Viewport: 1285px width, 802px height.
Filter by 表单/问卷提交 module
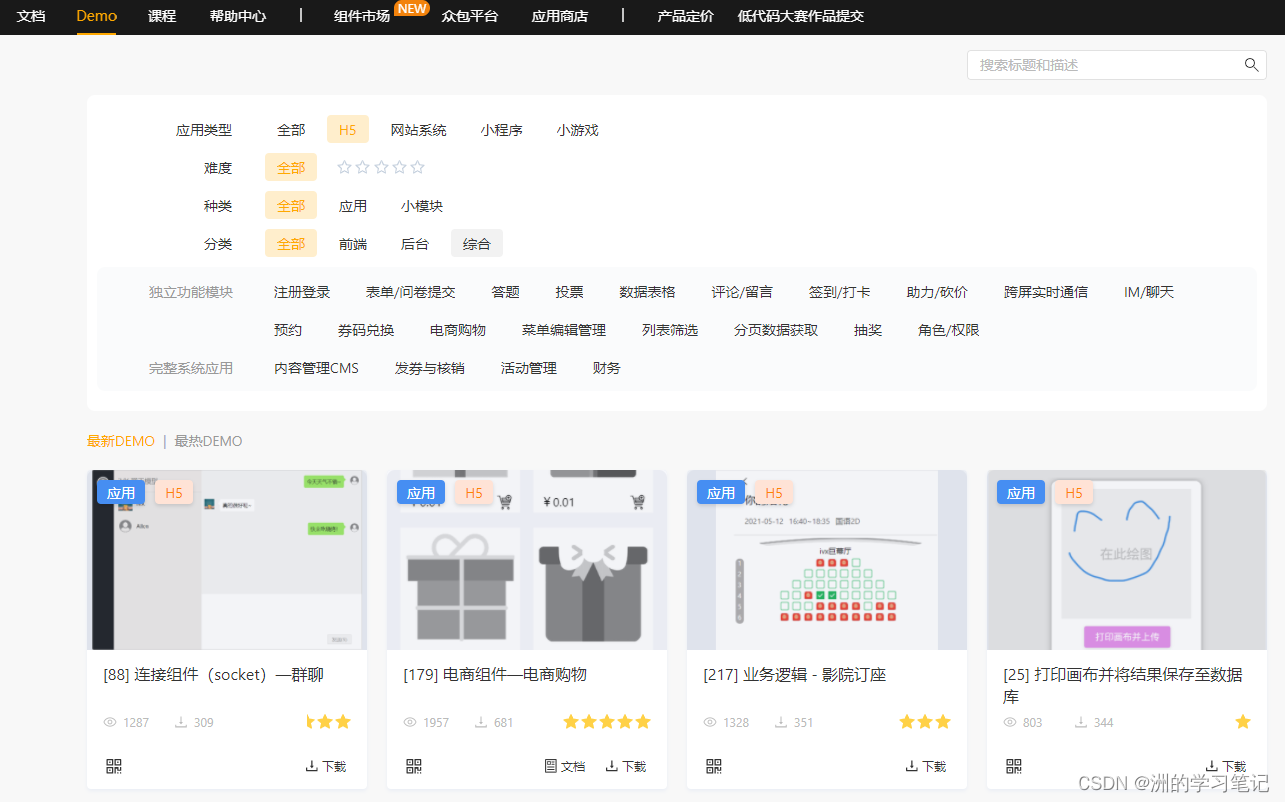click(411, 292)
